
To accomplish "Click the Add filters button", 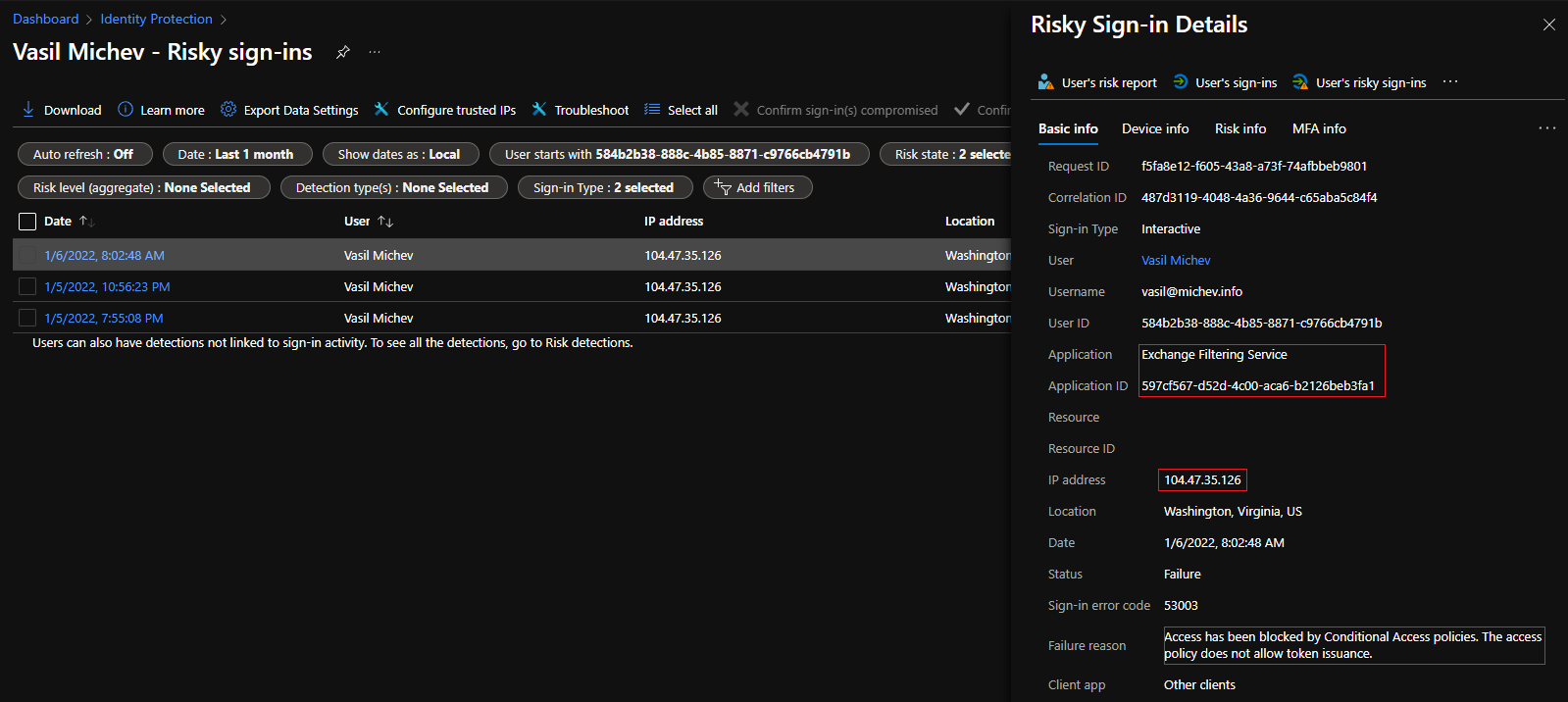I will point(756,187).
